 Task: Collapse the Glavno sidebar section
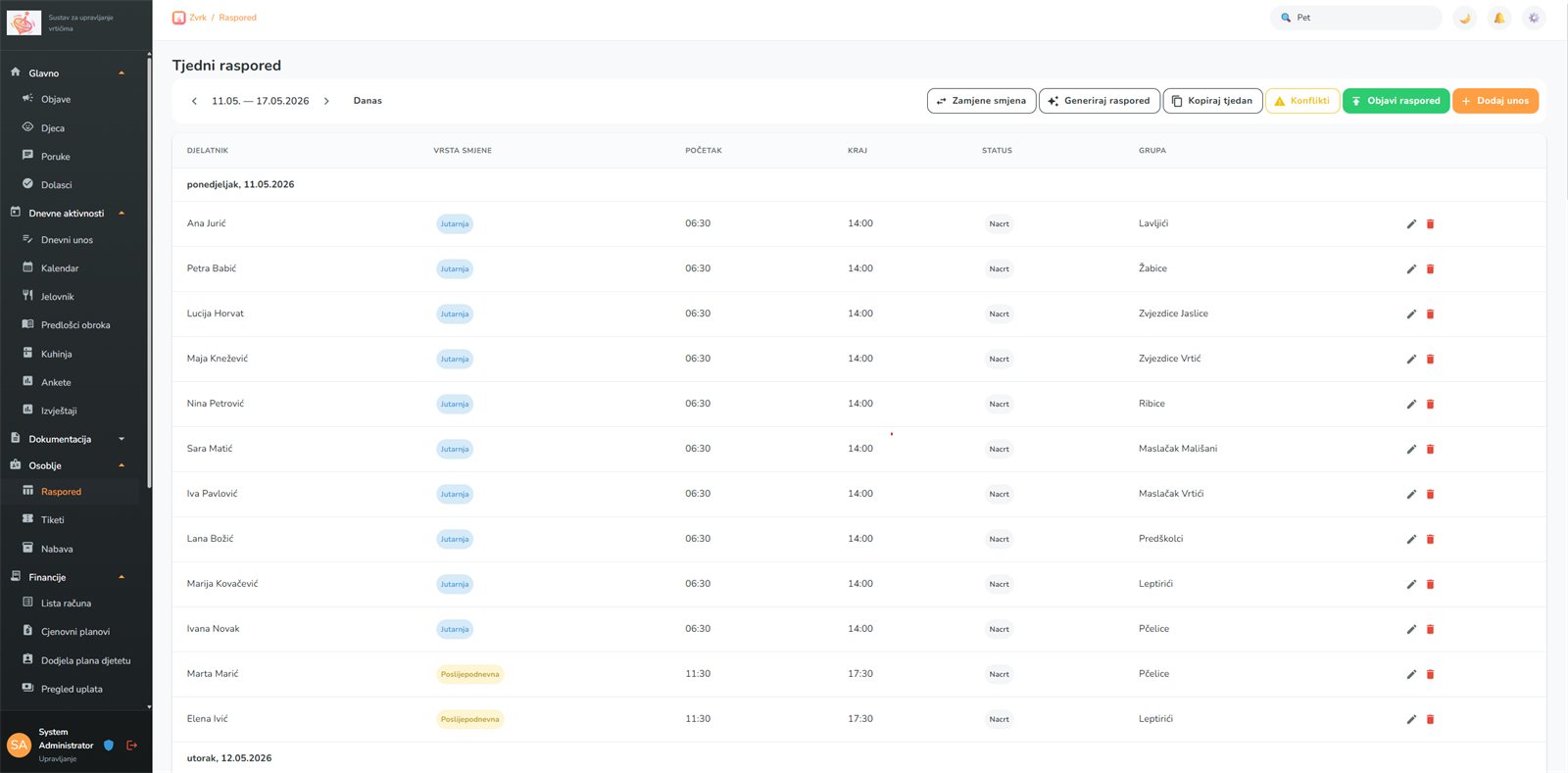[122, 73]
